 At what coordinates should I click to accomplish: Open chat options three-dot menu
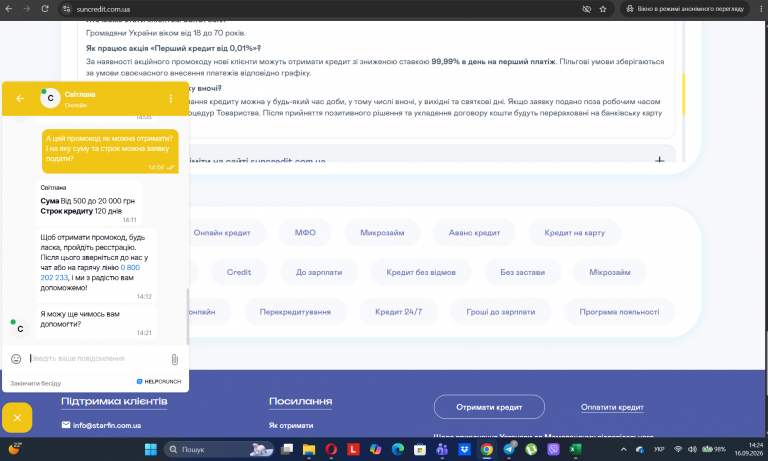(170, 98)
